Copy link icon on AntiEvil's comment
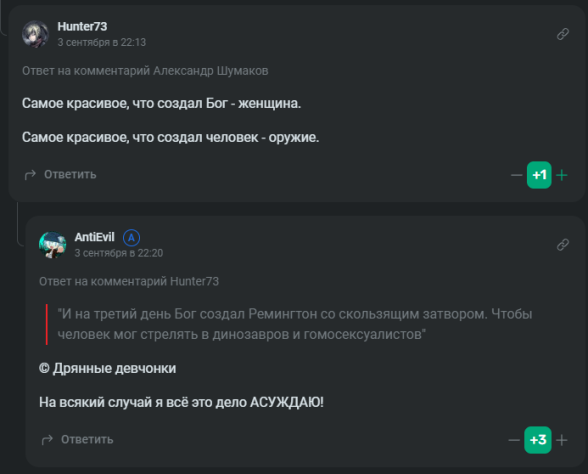The width and height of the screenshot is (588, 474). coord(562,244)
